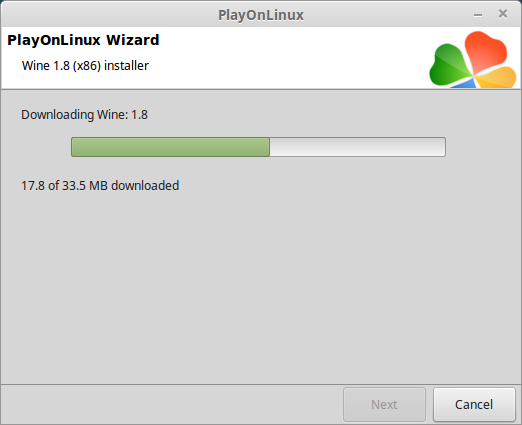The height and width of the screenshot is (425, 522).
Task: Click the green filled part of progress bar
Action: (170, 147)
